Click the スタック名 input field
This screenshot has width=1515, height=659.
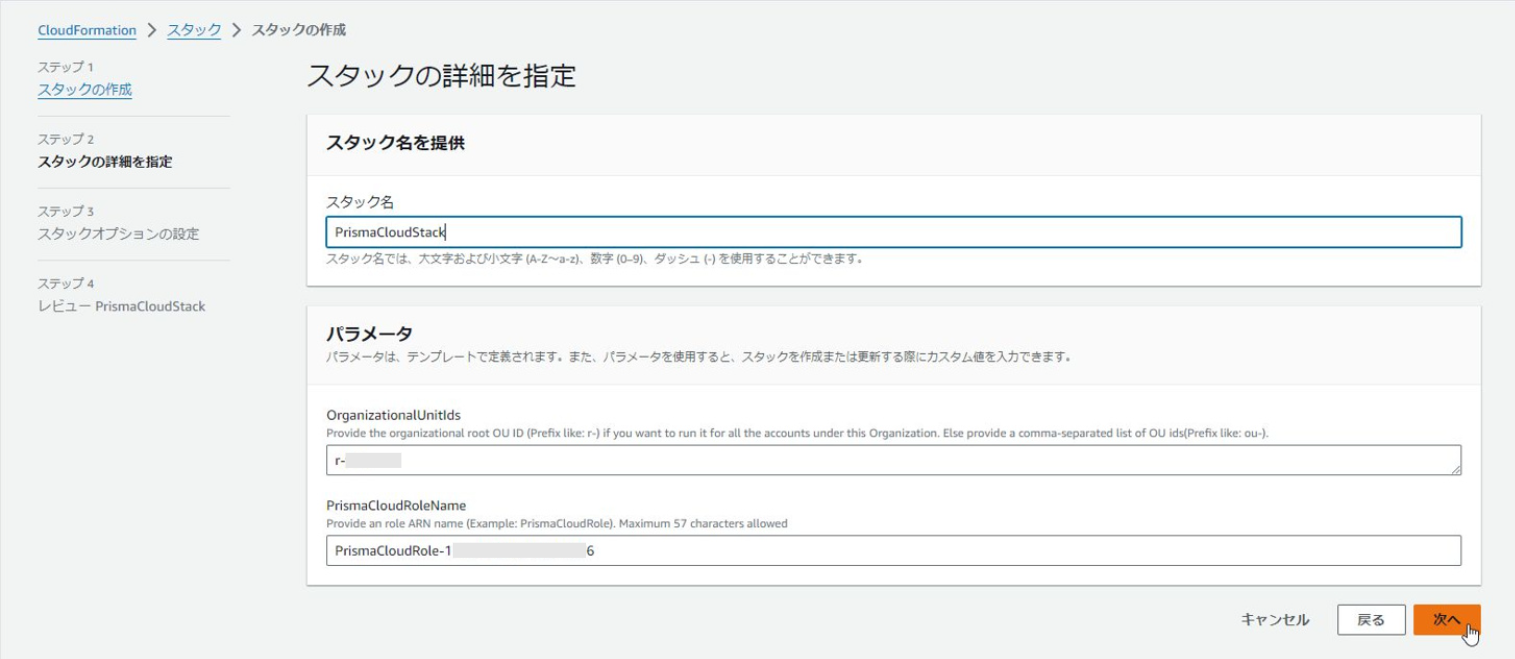893,232
